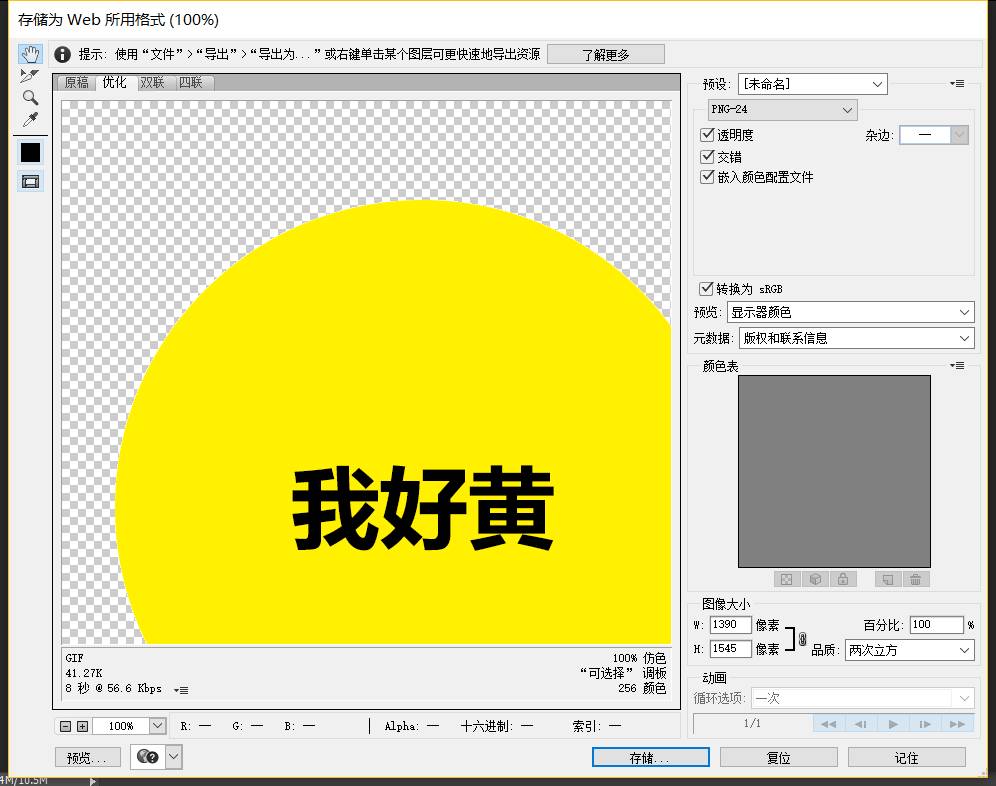Go to next animation frame
This screenshot has width=996, height=786.
click(x=925, y=724)
